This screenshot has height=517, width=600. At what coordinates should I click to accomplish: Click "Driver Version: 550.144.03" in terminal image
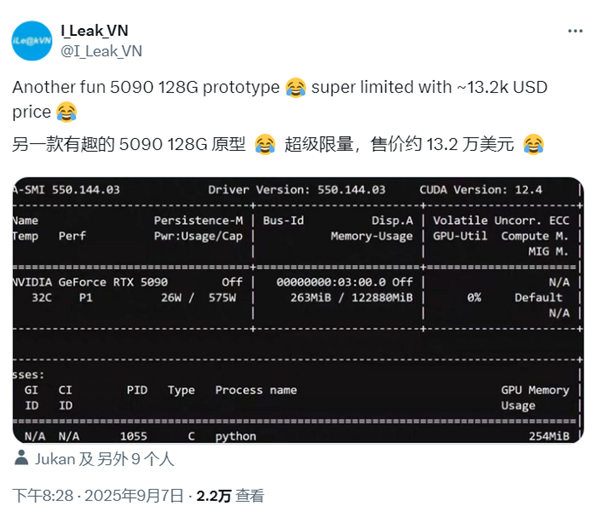coord(297,189)
